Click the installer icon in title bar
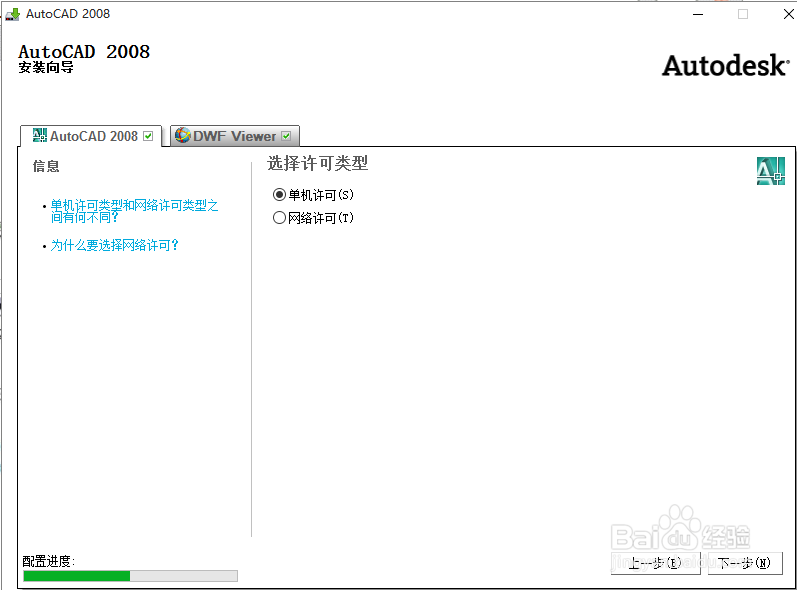This screenshot has width=797, height=590. pyautogui.click(x=13, y=14)
